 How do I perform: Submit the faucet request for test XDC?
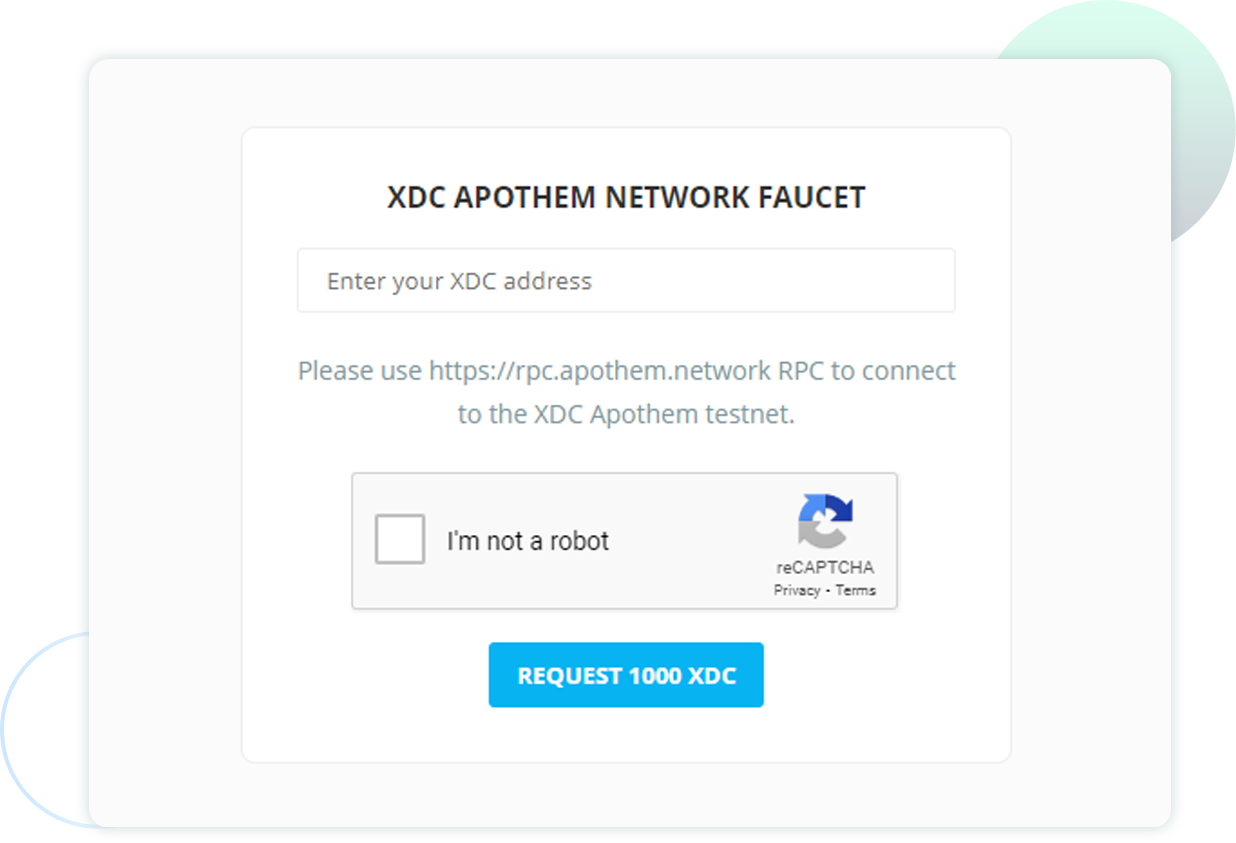pos(626,674)
